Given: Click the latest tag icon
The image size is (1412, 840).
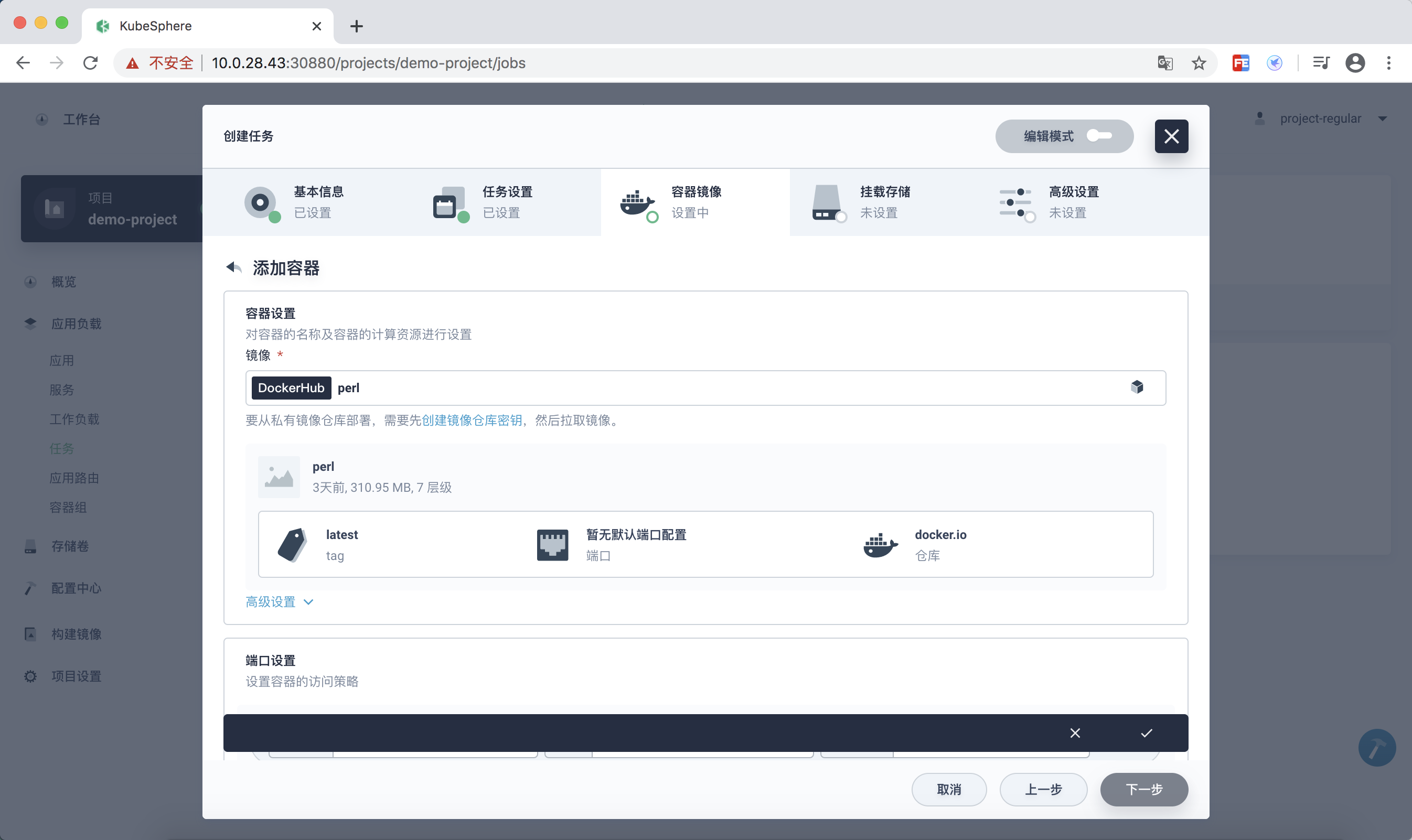Looking at the screenshot, I should tap(292, 544).
